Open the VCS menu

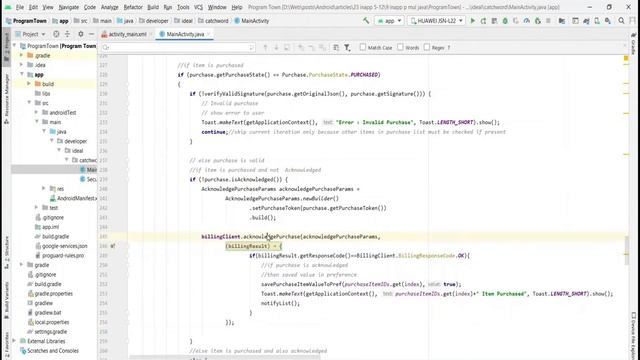tap(198, 7)
